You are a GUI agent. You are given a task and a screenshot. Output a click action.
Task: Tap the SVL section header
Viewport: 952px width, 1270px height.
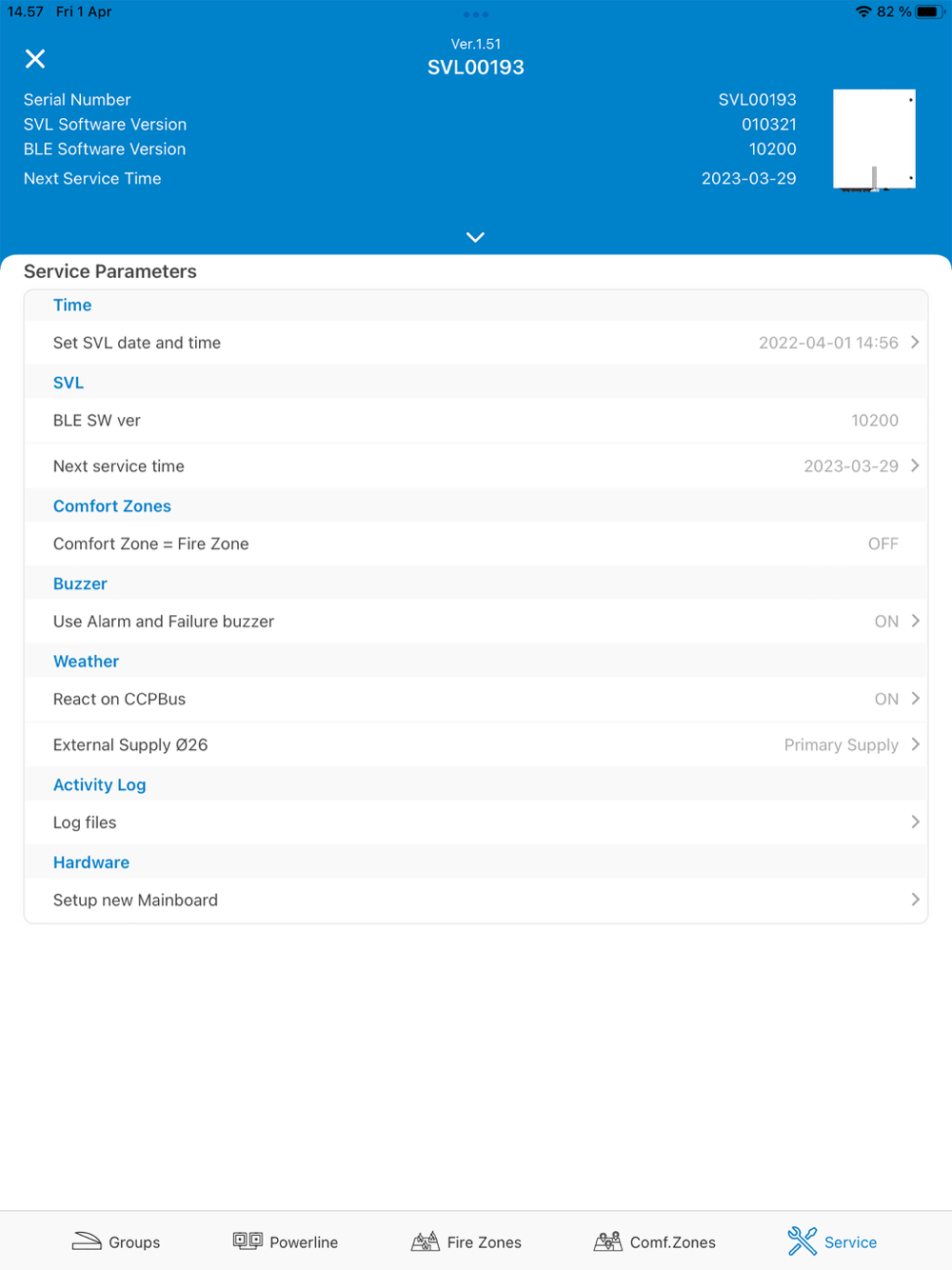(x=69, y=383)
